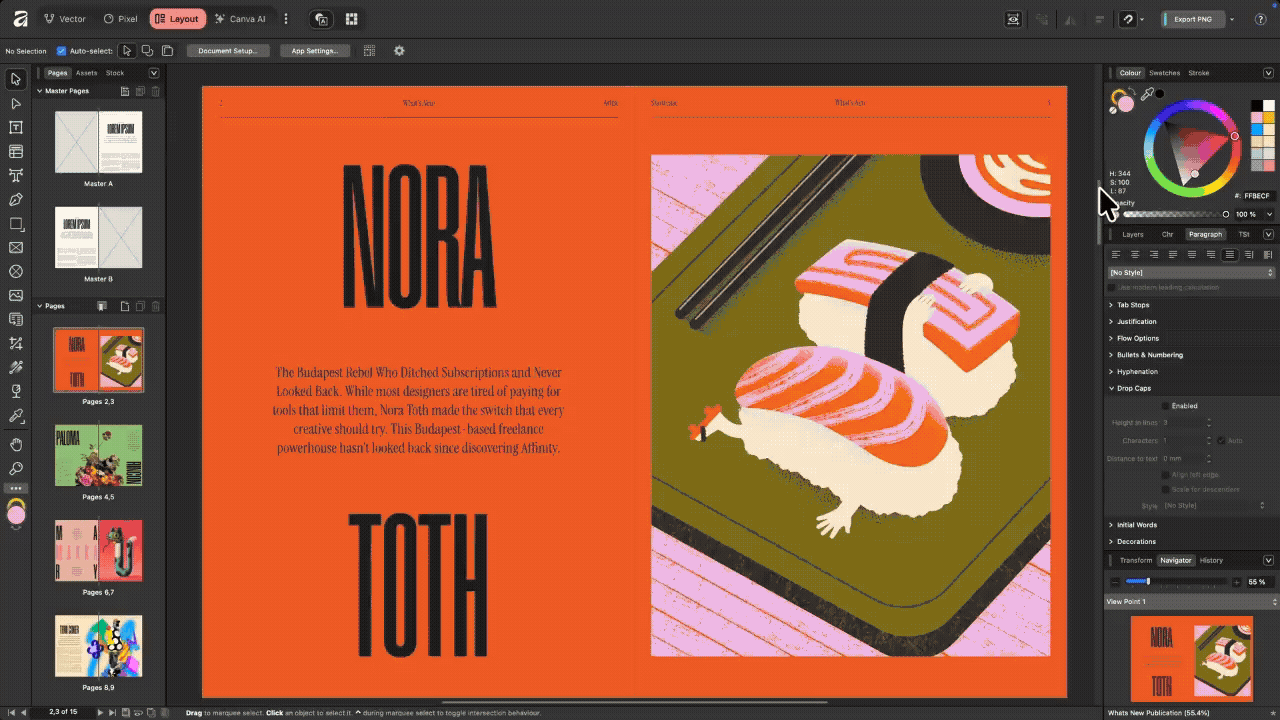Open the Swatches tab
Viewport: 1280px width, 720px height.
tap(1164, 72)
